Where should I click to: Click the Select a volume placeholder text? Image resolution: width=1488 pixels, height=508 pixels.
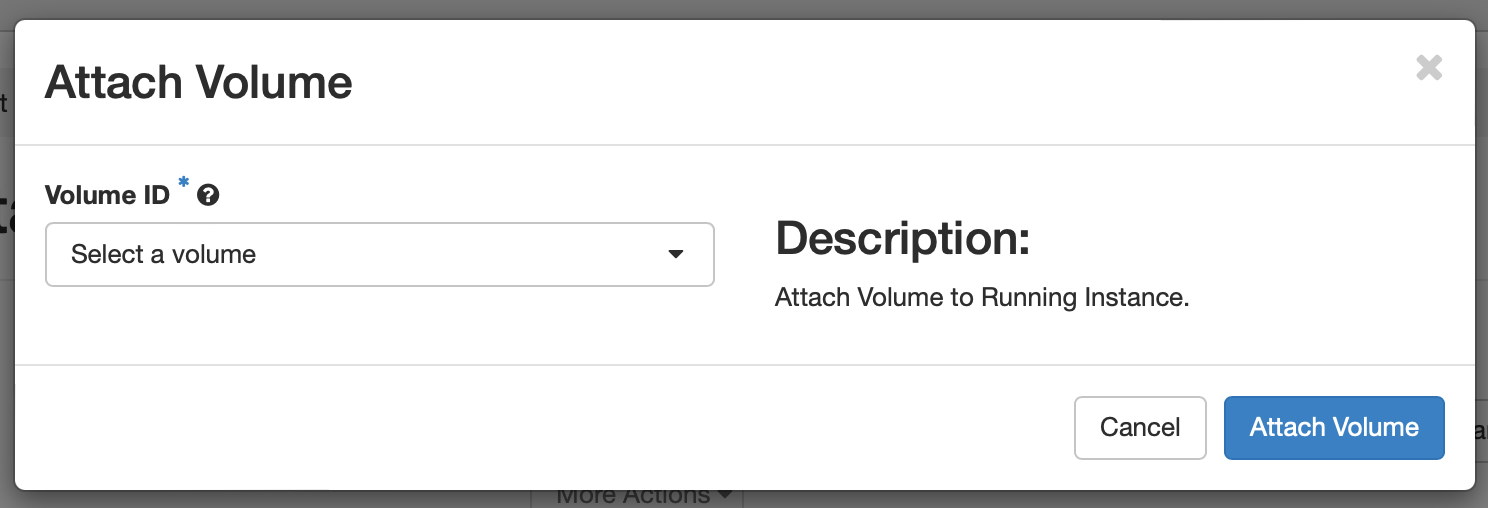[164, 255]
